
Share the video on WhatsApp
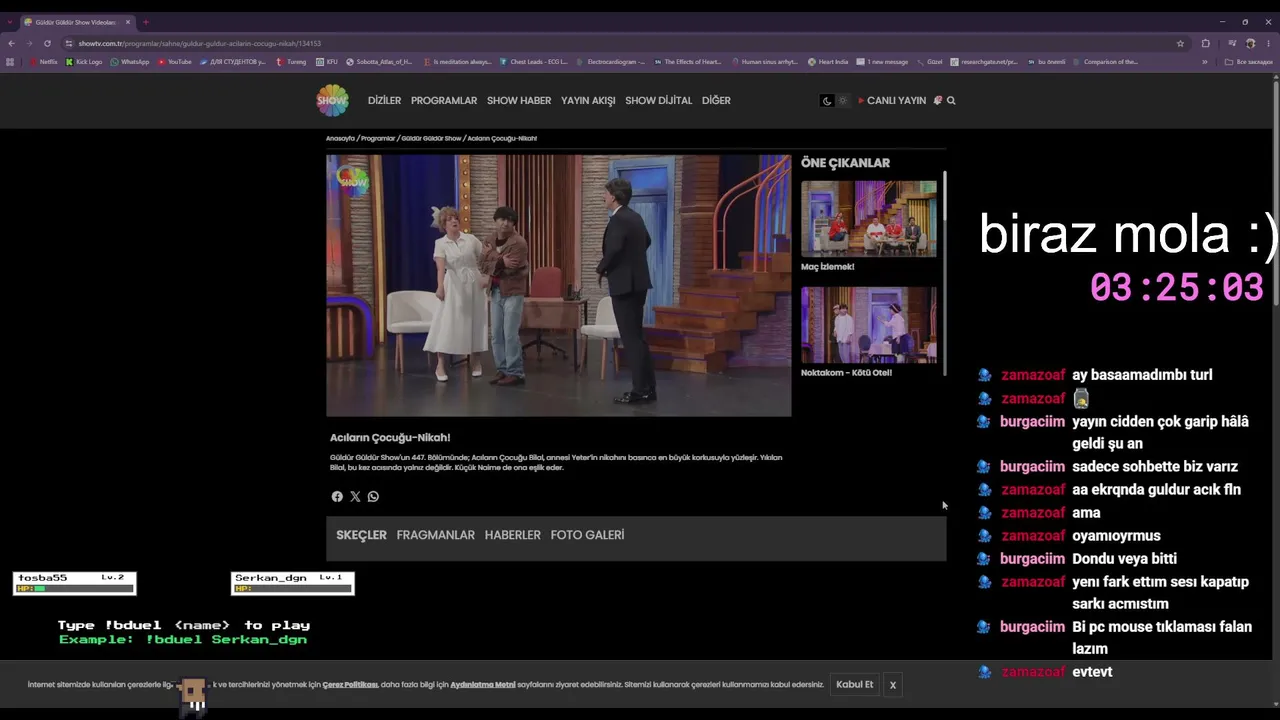pos(373,497)
